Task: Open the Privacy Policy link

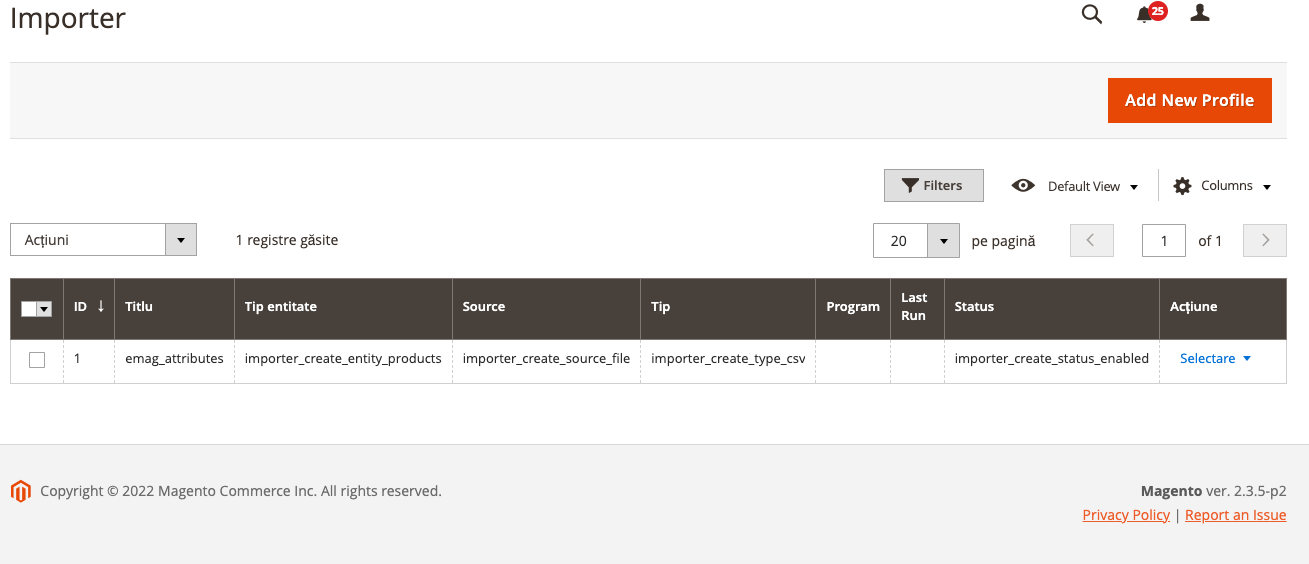Action: [1126, 515]
